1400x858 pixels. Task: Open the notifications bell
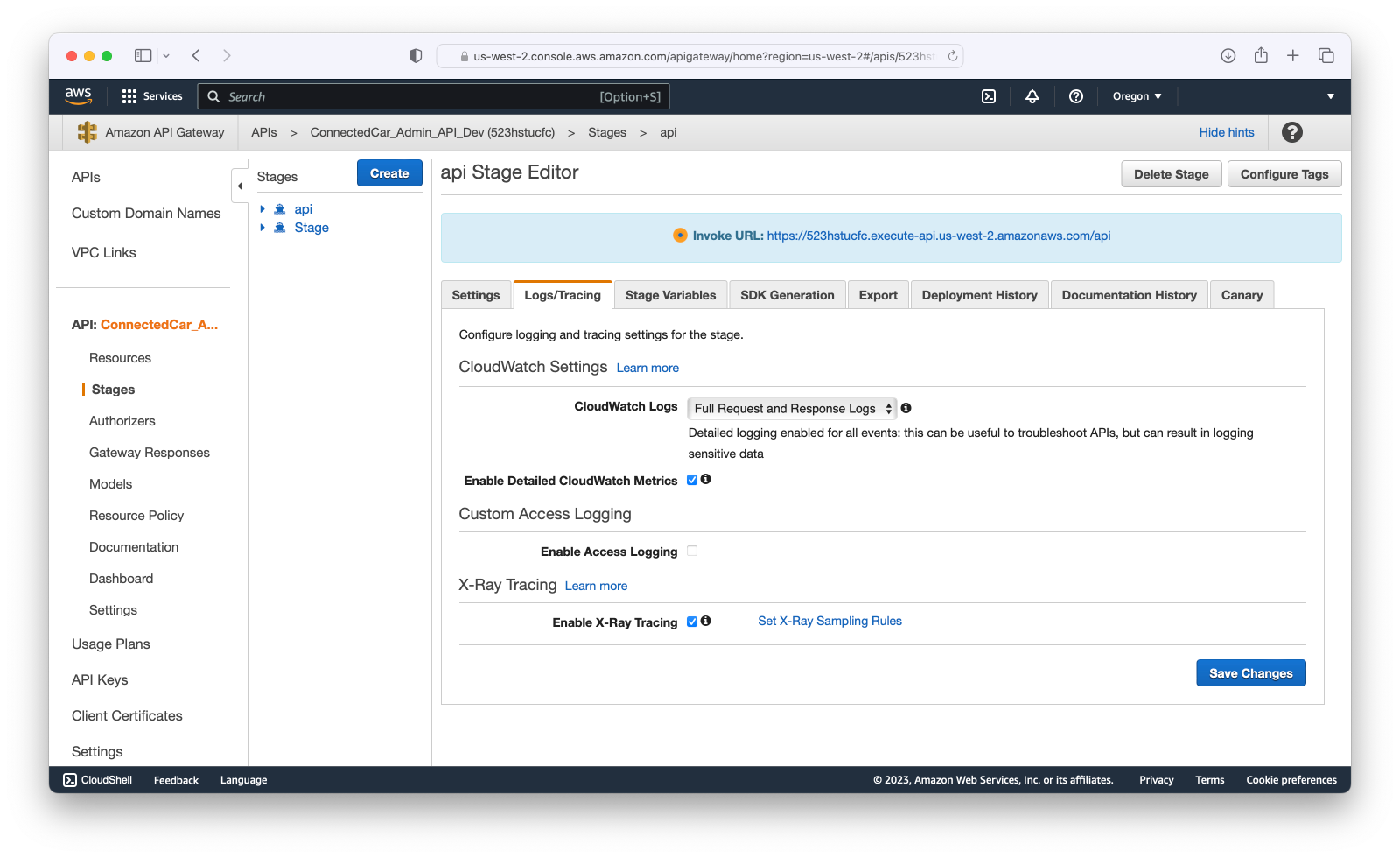point(1032,96)
